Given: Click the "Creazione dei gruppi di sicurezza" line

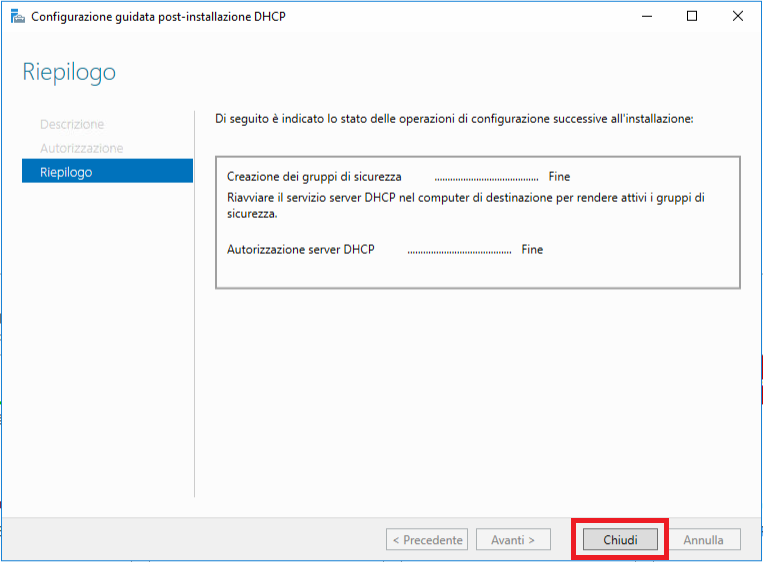Looking at the screenshot, I should (x=314, y=177).
